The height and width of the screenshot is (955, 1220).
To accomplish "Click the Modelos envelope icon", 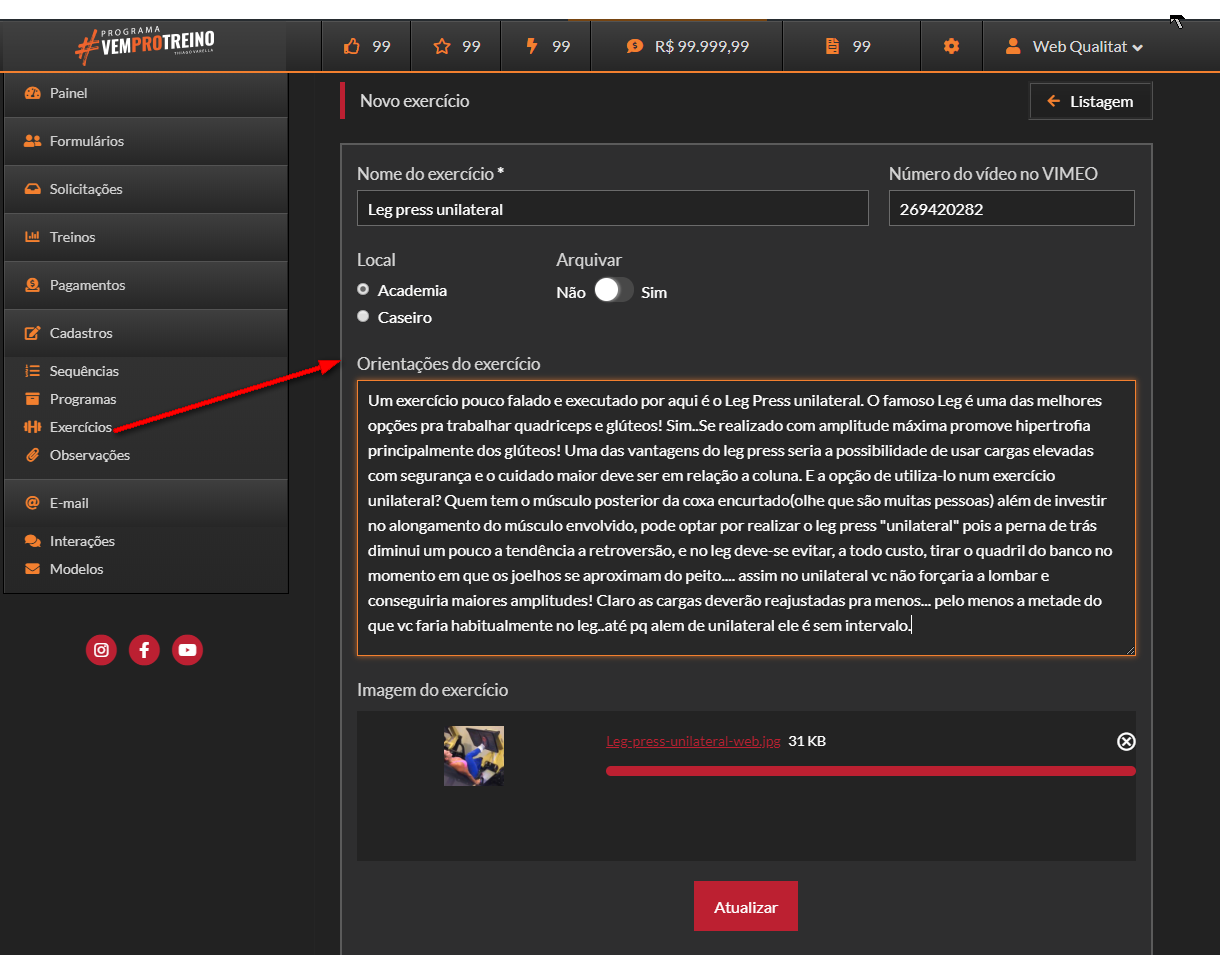I will [32, 569].
